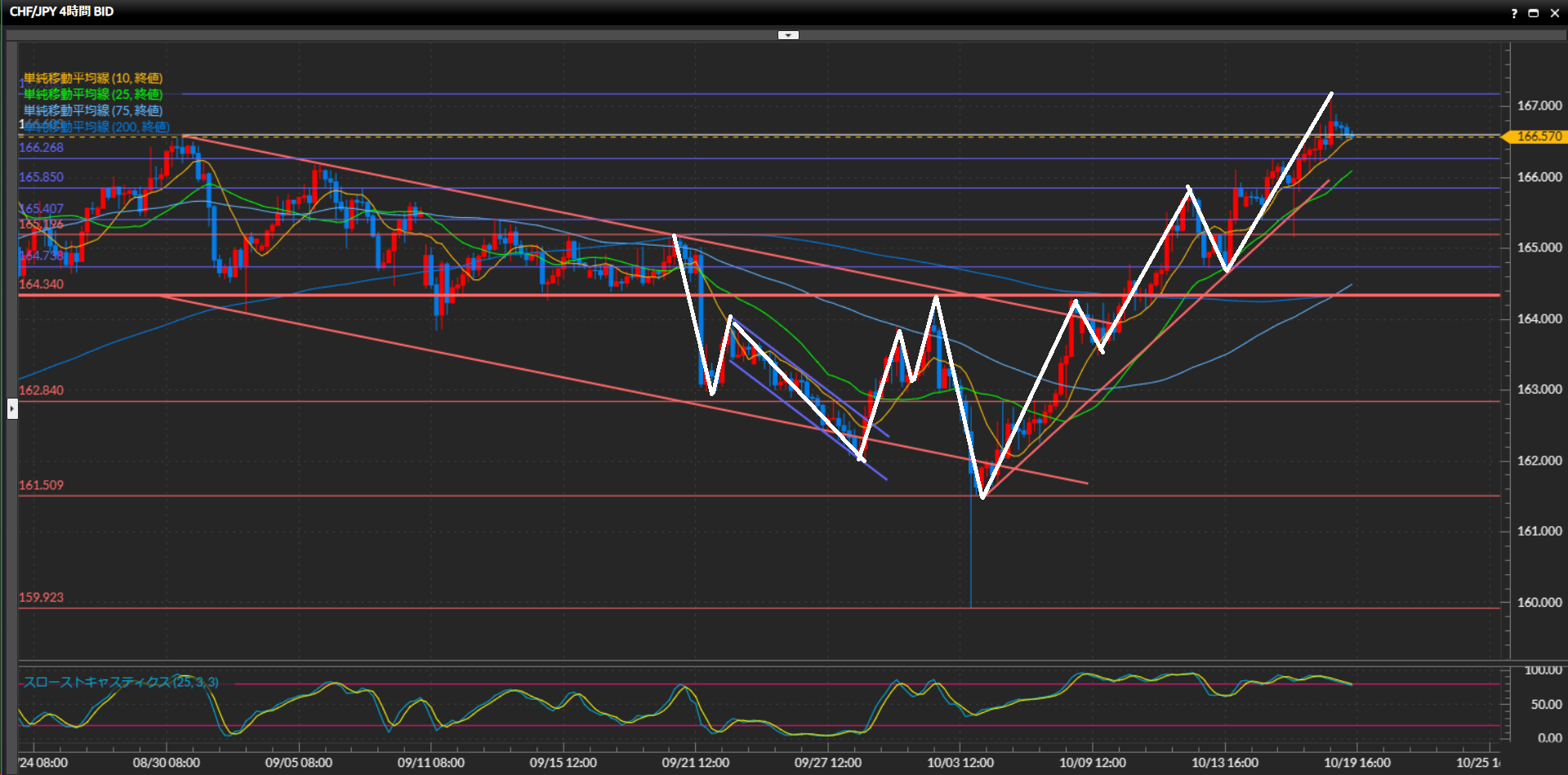Select the 単純移動平均線 (25, 終値) indicator label

pyautogui.click(x=92, y=95)
